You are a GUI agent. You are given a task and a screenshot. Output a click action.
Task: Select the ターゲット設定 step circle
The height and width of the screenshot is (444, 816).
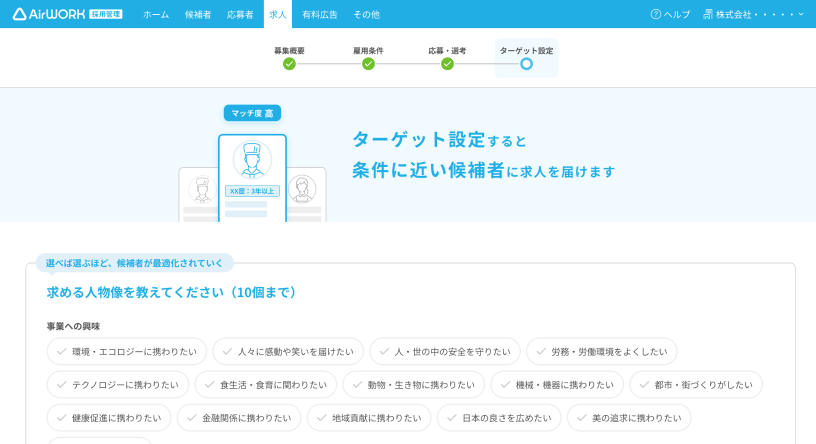527,64
